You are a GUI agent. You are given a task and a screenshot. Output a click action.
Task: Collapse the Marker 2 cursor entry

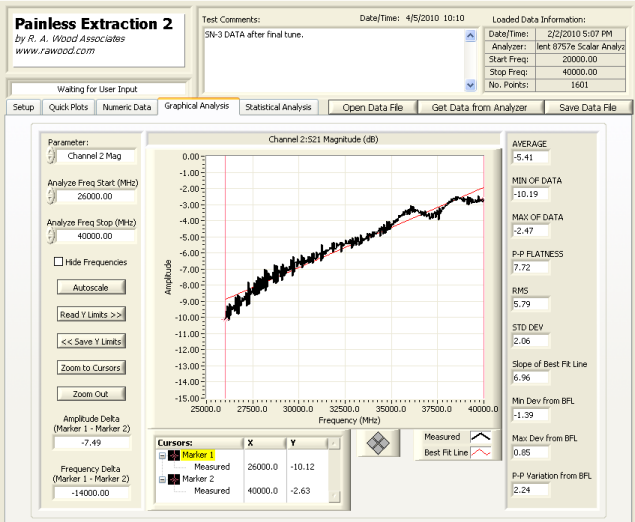162,479
